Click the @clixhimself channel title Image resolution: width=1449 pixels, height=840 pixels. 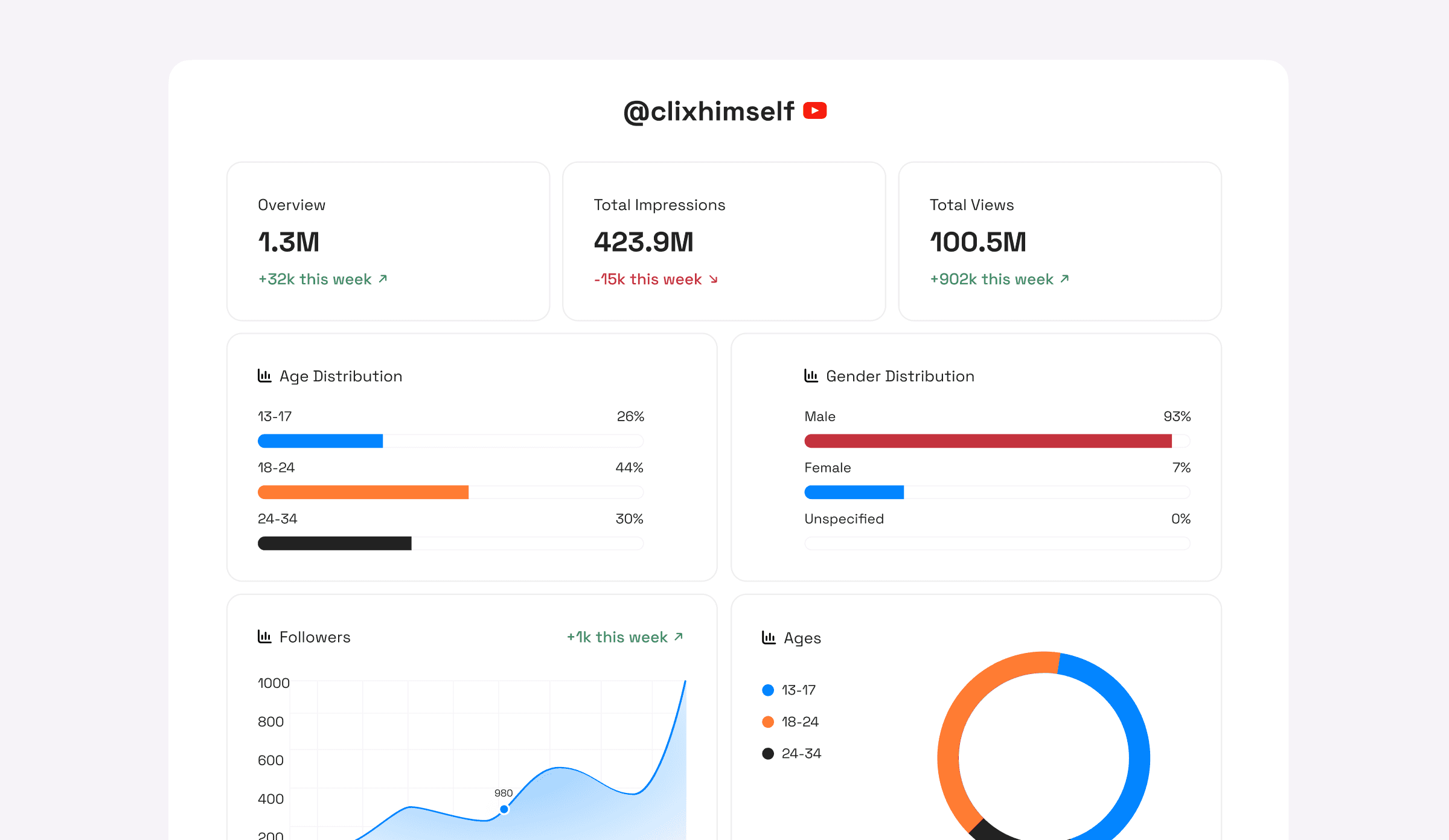click(x=709, y=112)
